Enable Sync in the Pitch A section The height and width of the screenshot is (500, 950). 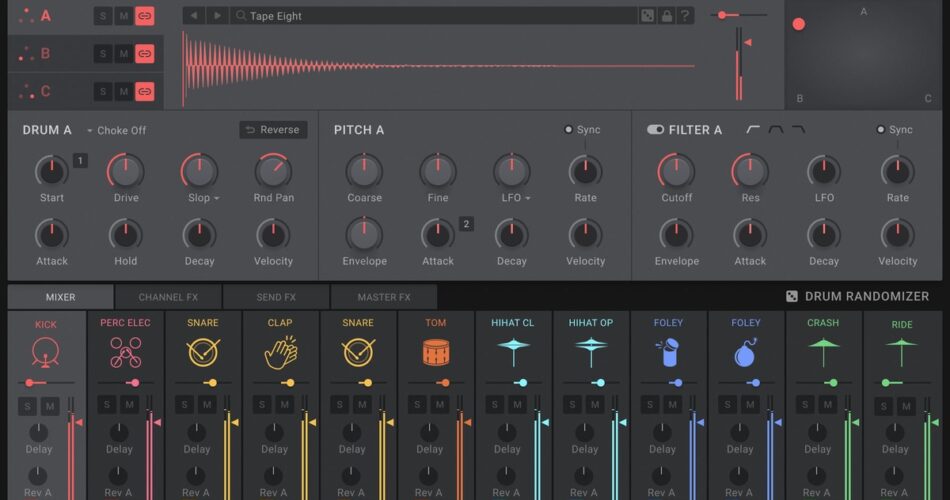(569, 130)
